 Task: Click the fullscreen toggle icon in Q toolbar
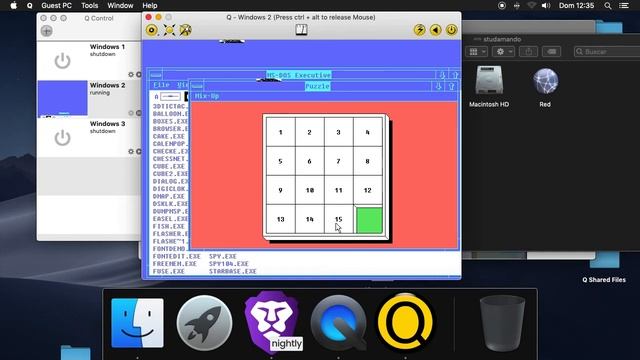[169, 30]
